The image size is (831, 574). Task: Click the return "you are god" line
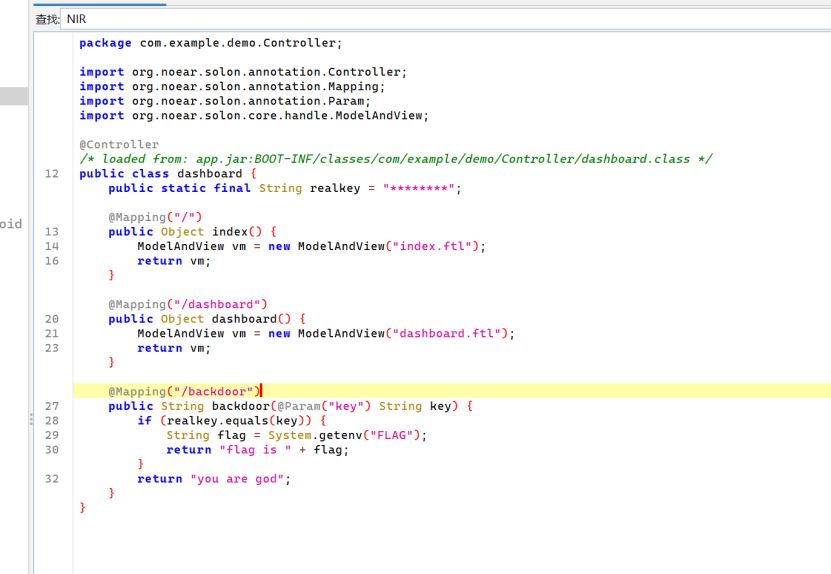(x=214, y=479)
